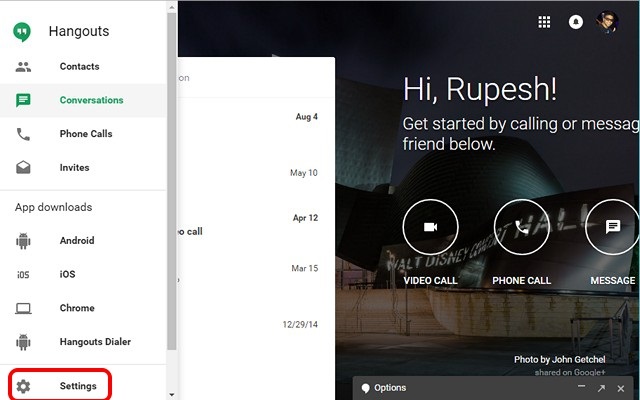Image resolution: width=640 pixels, height=400 pixels.
Task: Open the notifications bell
Action: (x=576, y=22)
